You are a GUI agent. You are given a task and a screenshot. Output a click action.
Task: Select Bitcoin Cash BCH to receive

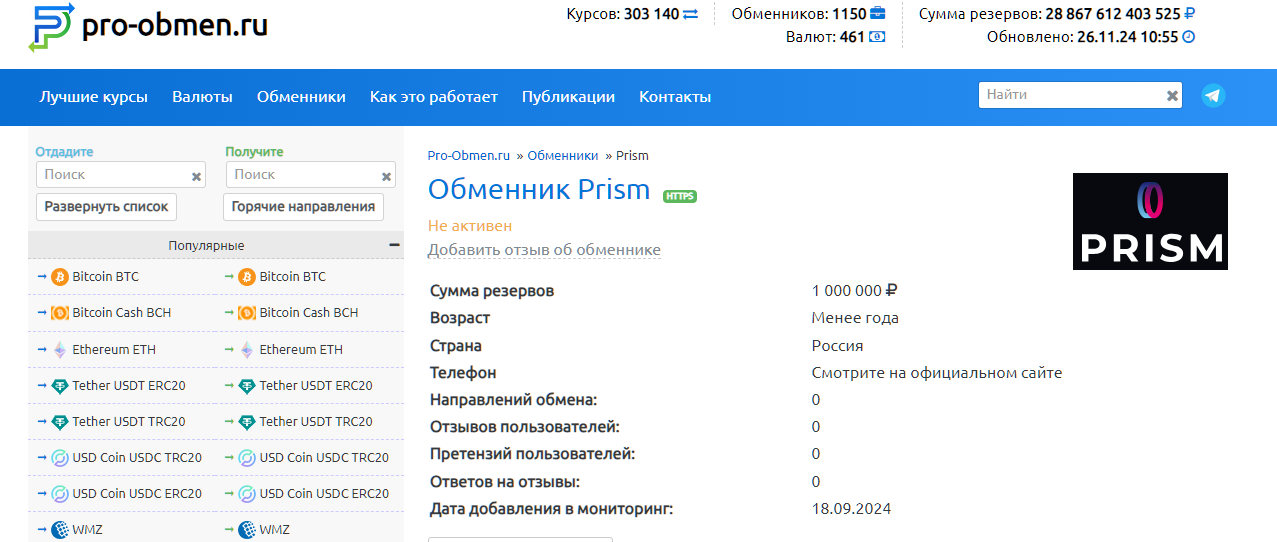pos(309,313)
